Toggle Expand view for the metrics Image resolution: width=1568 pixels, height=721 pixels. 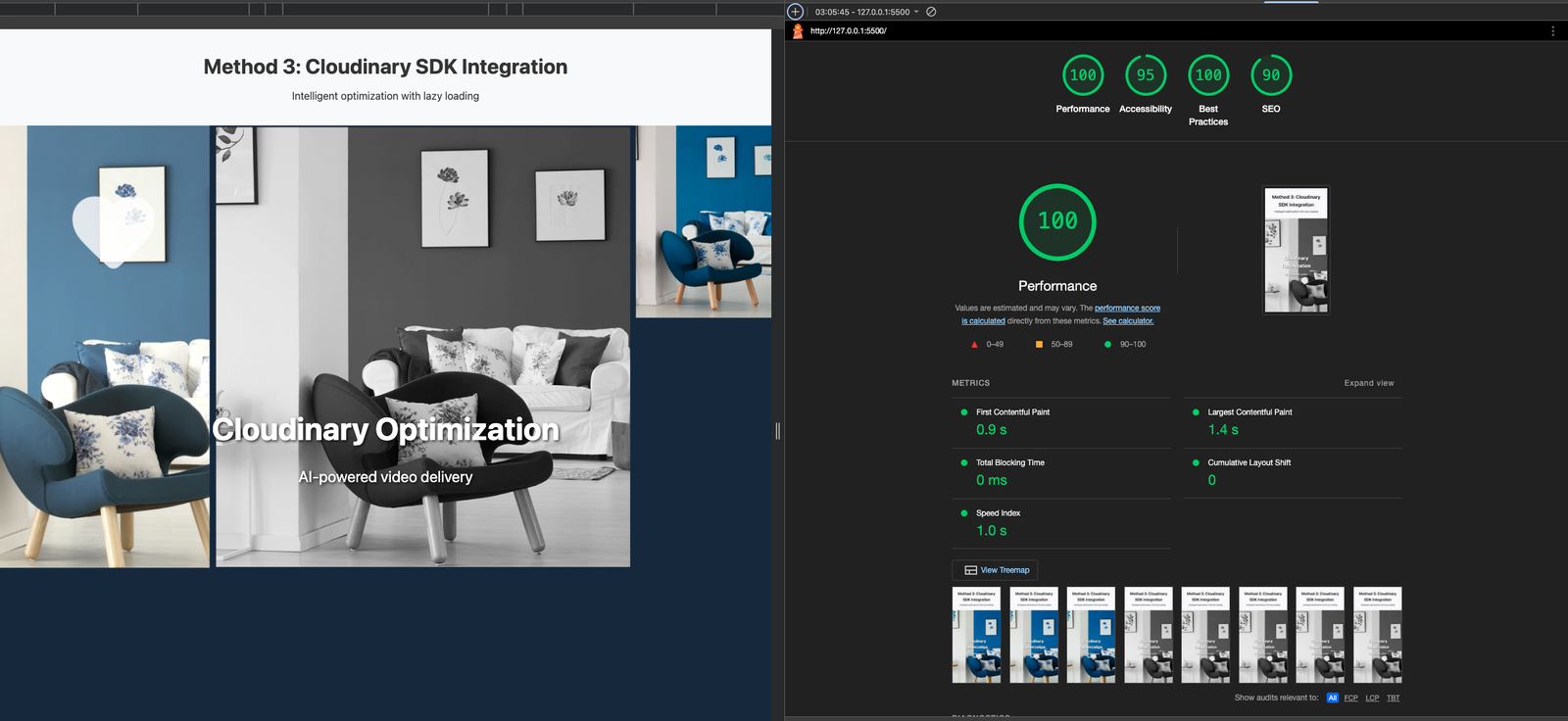point(1369,383)
